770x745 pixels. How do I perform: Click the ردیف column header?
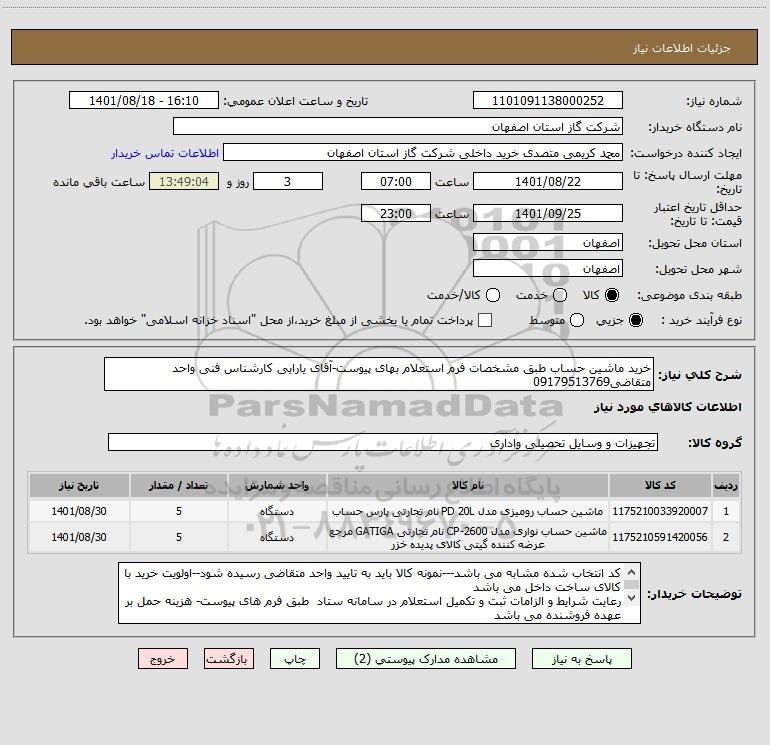(726, 485)
